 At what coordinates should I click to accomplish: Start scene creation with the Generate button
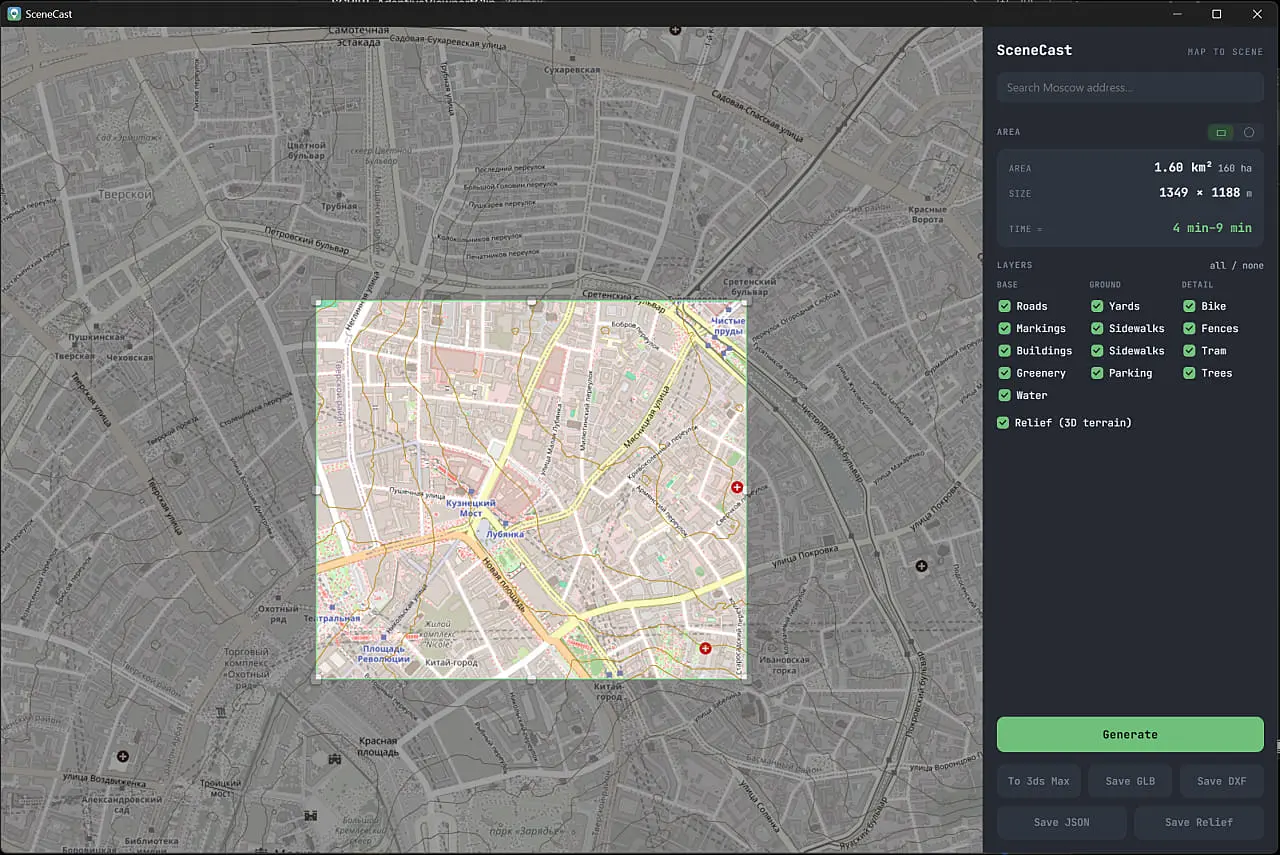(1130, 734)
